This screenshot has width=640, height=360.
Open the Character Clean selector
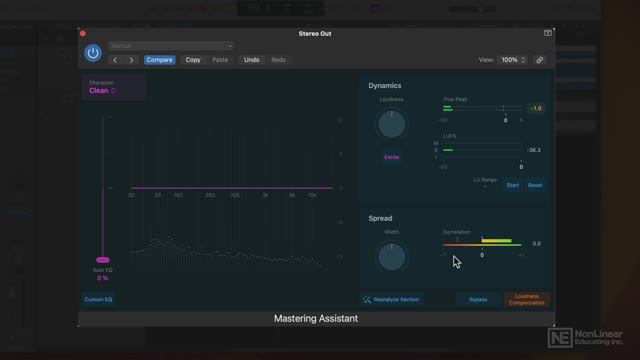tap(113, 87)
